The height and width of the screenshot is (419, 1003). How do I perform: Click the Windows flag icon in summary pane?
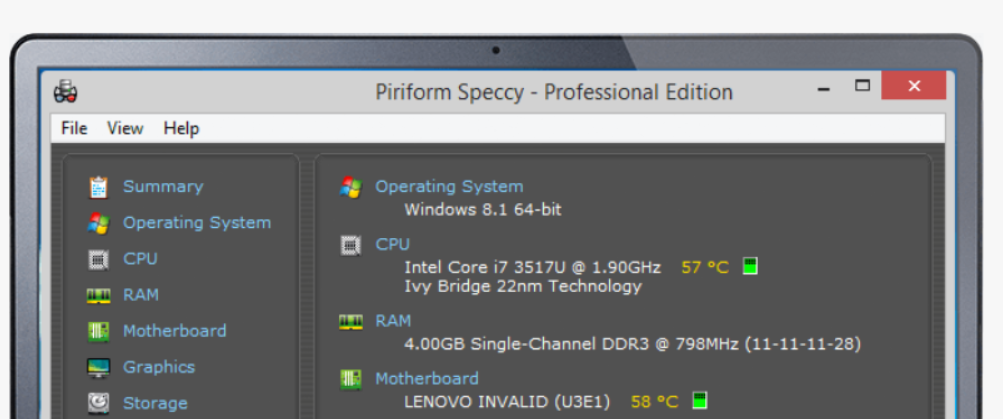click(351, 187)
